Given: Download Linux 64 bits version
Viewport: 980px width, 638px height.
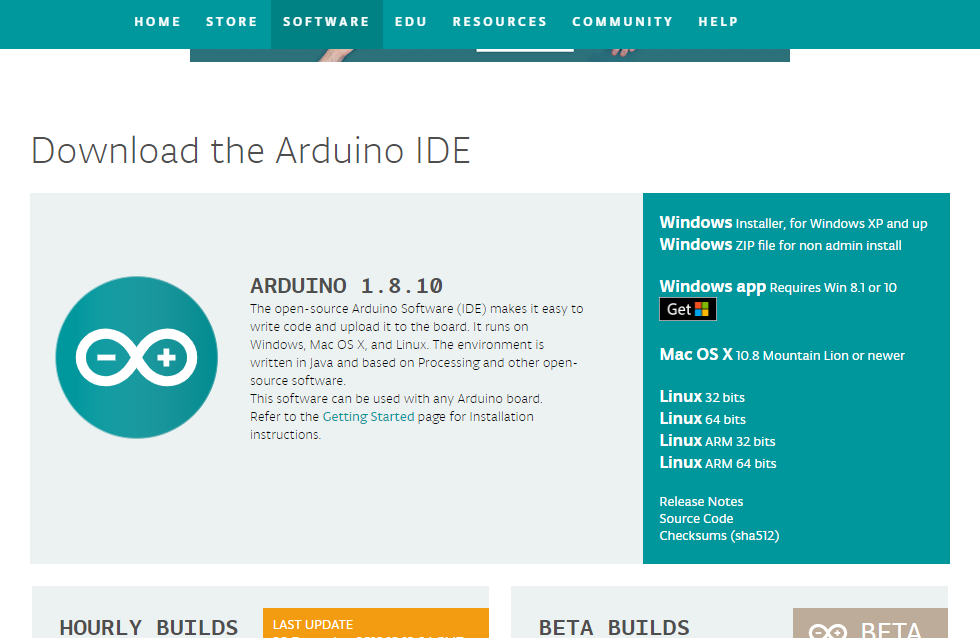Looking at the screenshot, I should [x=702, y=419].
